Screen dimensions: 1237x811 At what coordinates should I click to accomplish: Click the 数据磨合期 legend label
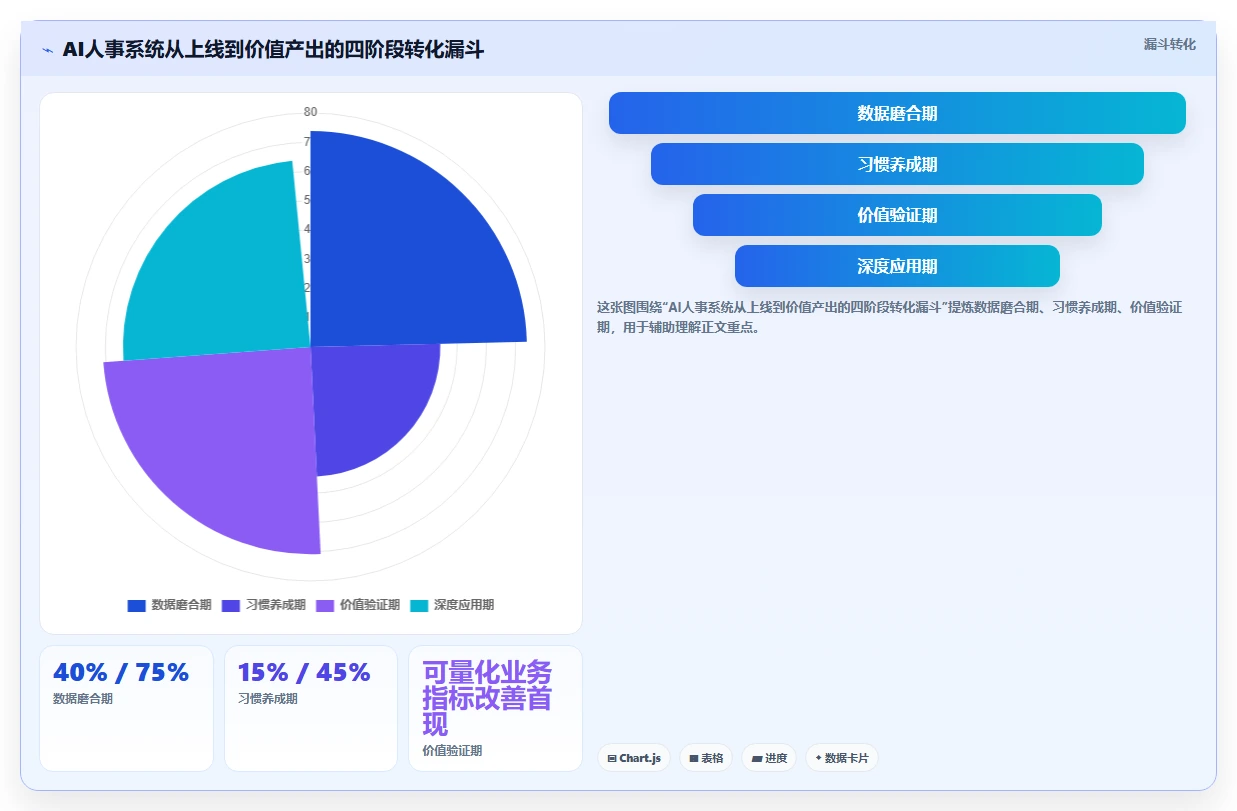point(181,605)
